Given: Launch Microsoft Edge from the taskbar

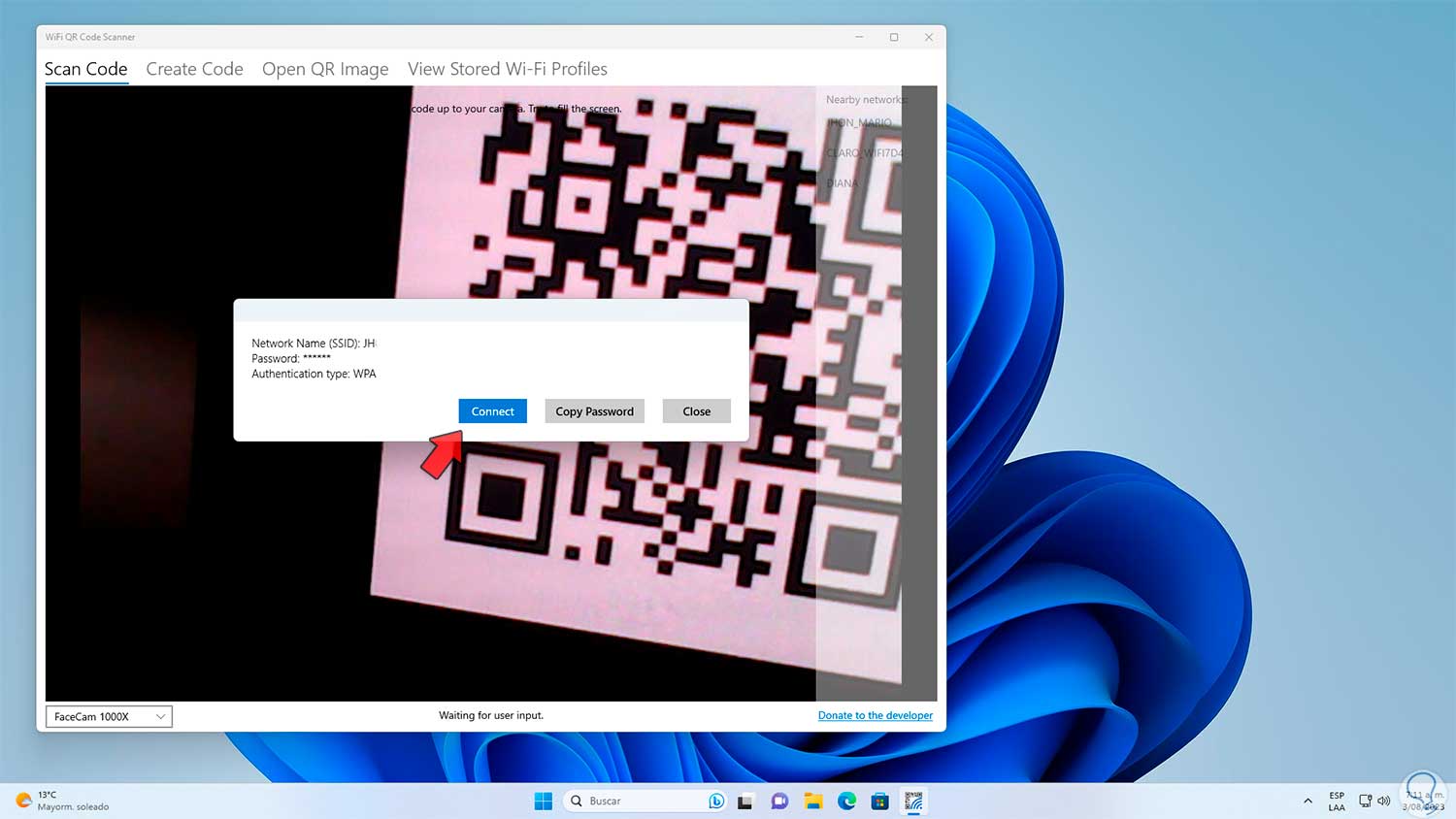Looking at the screenshot, I should click(x=847, y=801).
